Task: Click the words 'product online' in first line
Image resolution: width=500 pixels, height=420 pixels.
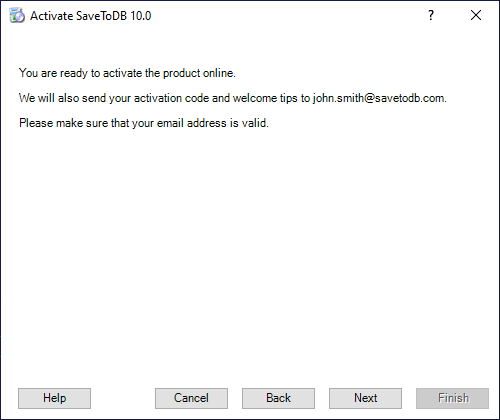Action: (x=199, y=73)
